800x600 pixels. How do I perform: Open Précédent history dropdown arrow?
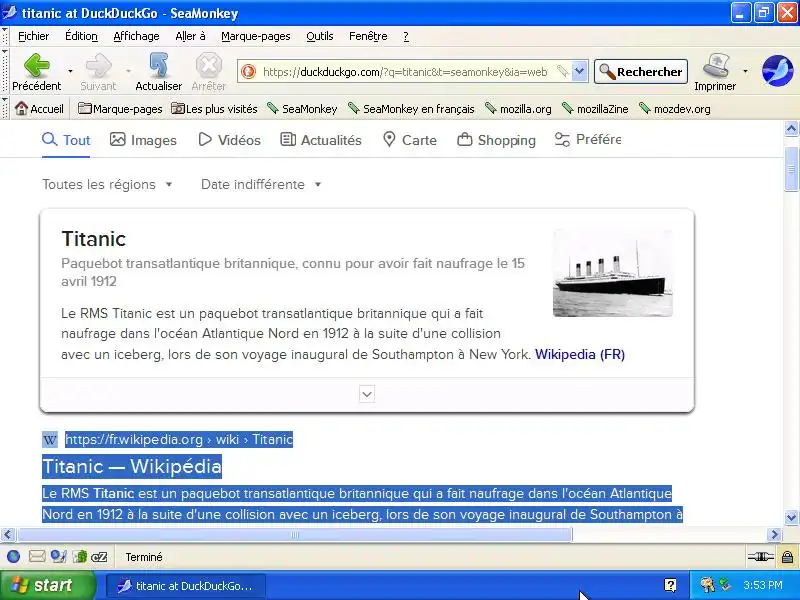click(x=70, y=71)
